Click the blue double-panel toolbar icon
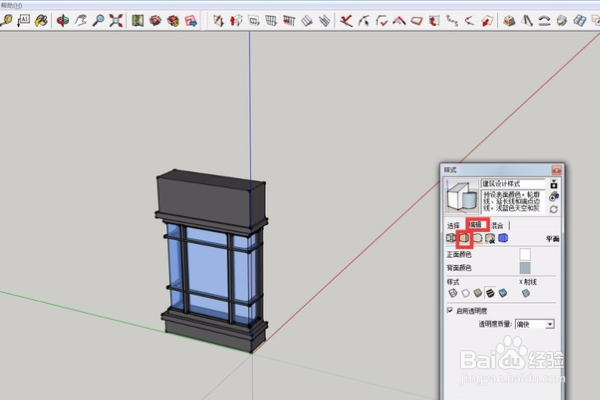 tap(579, 20)
